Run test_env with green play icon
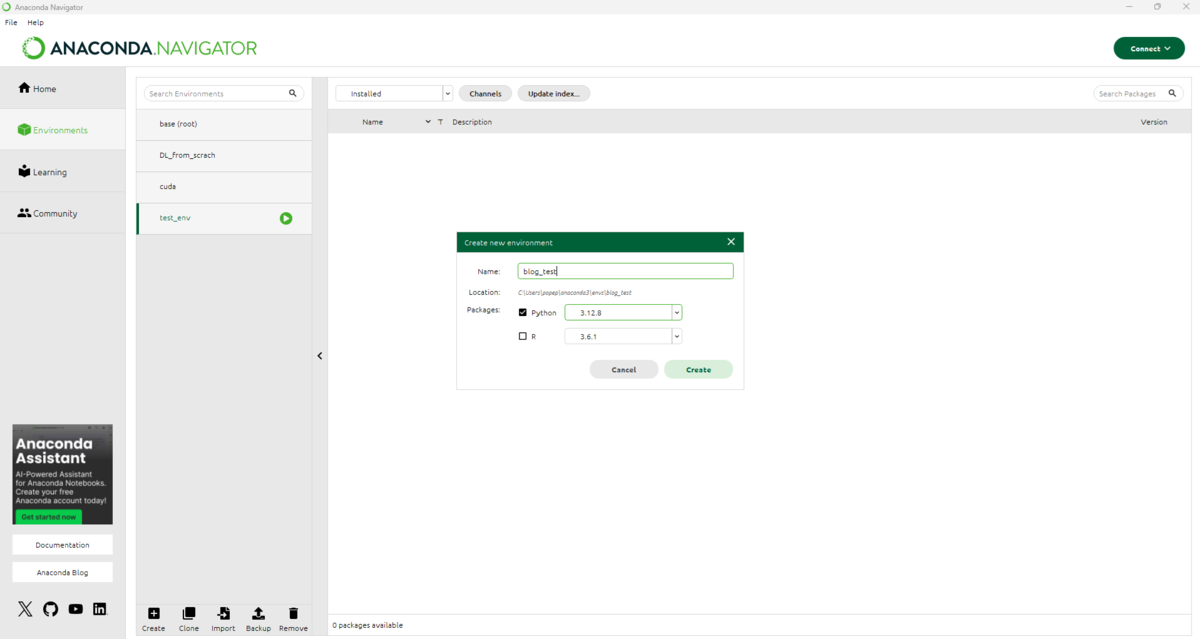1200x639 pixels. point(286,218)
